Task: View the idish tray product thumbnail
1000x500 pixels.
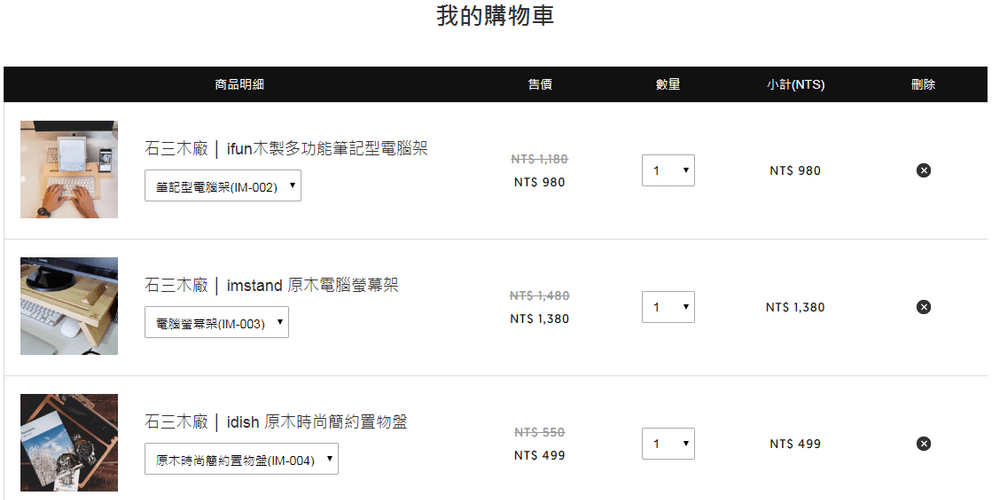Action: point(69,442)
